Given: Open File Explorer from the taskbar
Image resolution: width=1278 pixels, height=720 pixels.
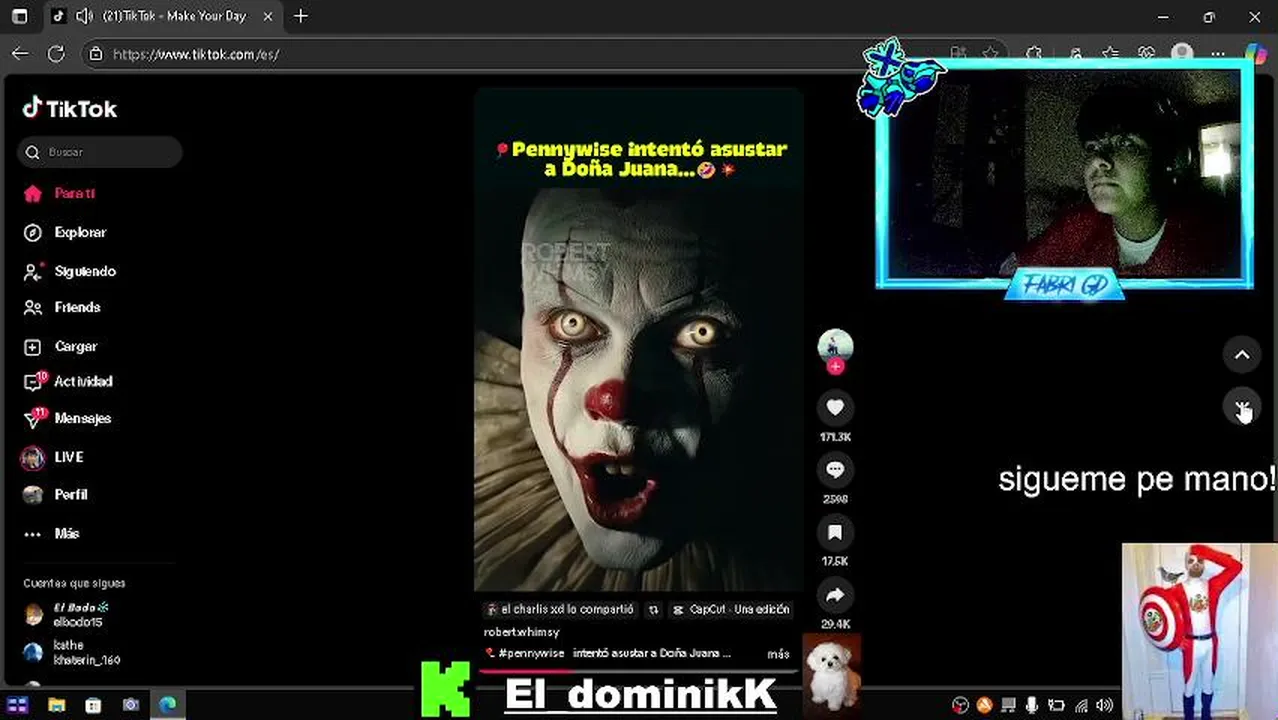Looking at the screenshot, I should coord(56,705).
